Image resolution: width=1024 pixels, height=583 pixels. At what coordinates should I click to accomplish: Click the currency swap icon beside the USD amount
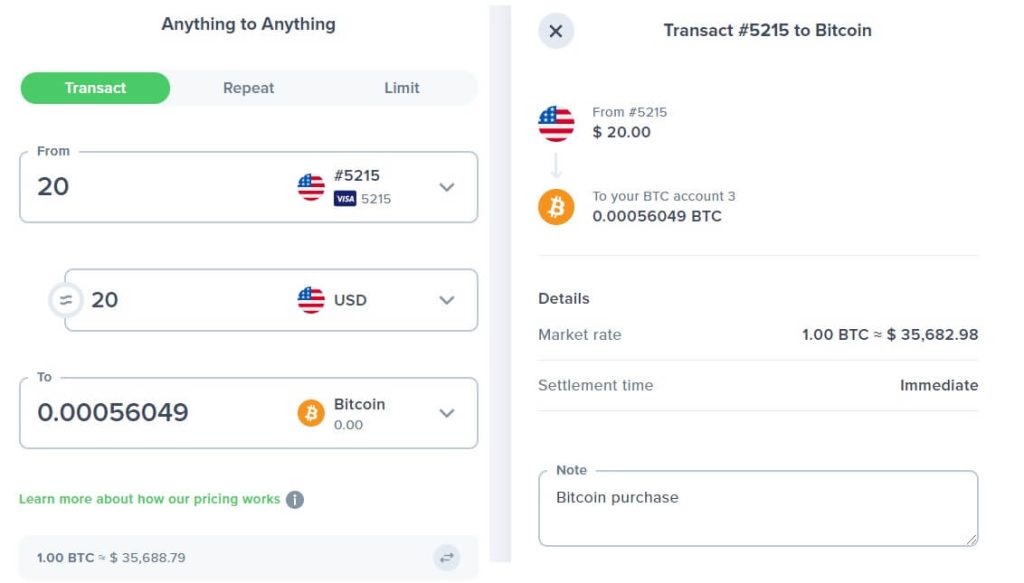[x=64, y=300]
